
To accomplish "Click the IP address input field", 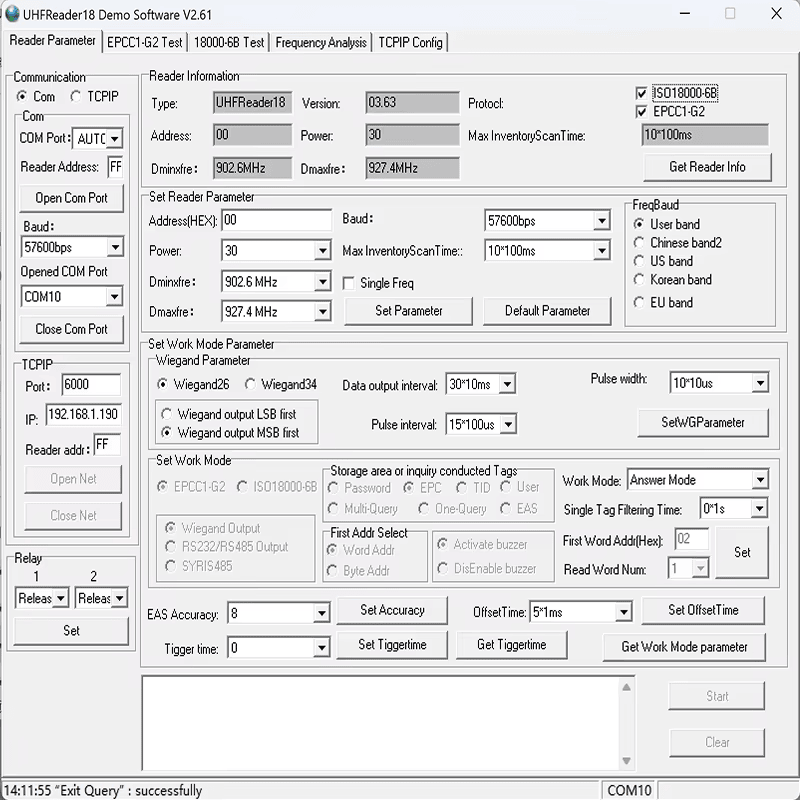I will coord(83,414).
